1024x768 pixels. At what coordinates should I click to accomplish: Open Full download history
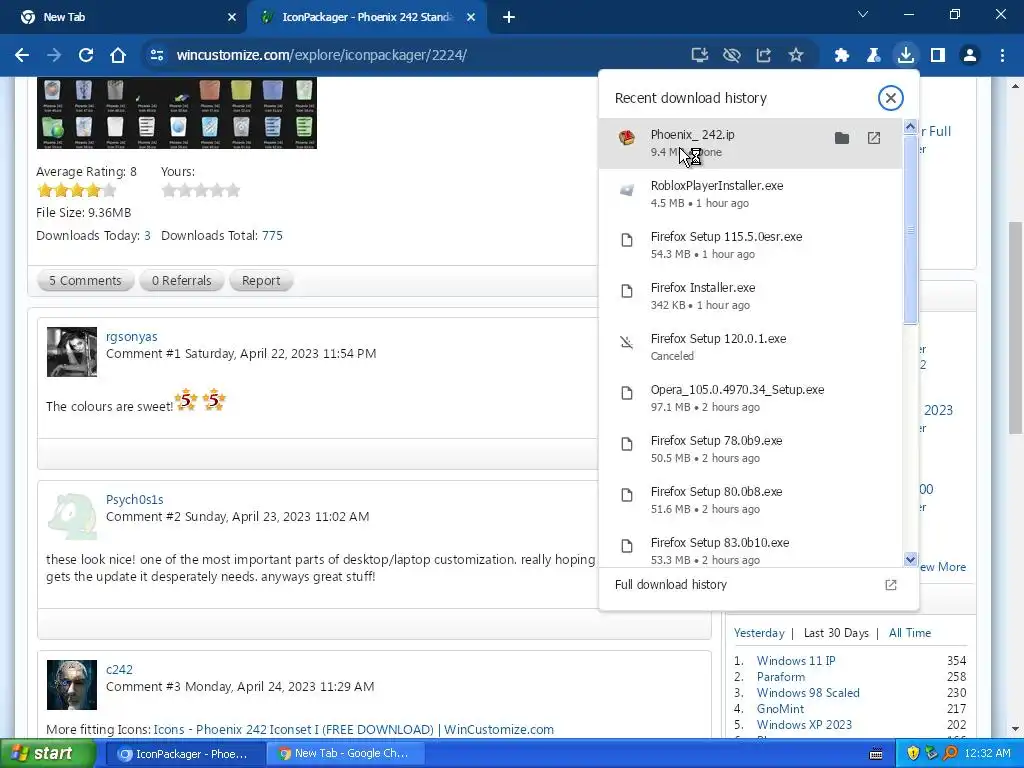(x=758, y=584)
